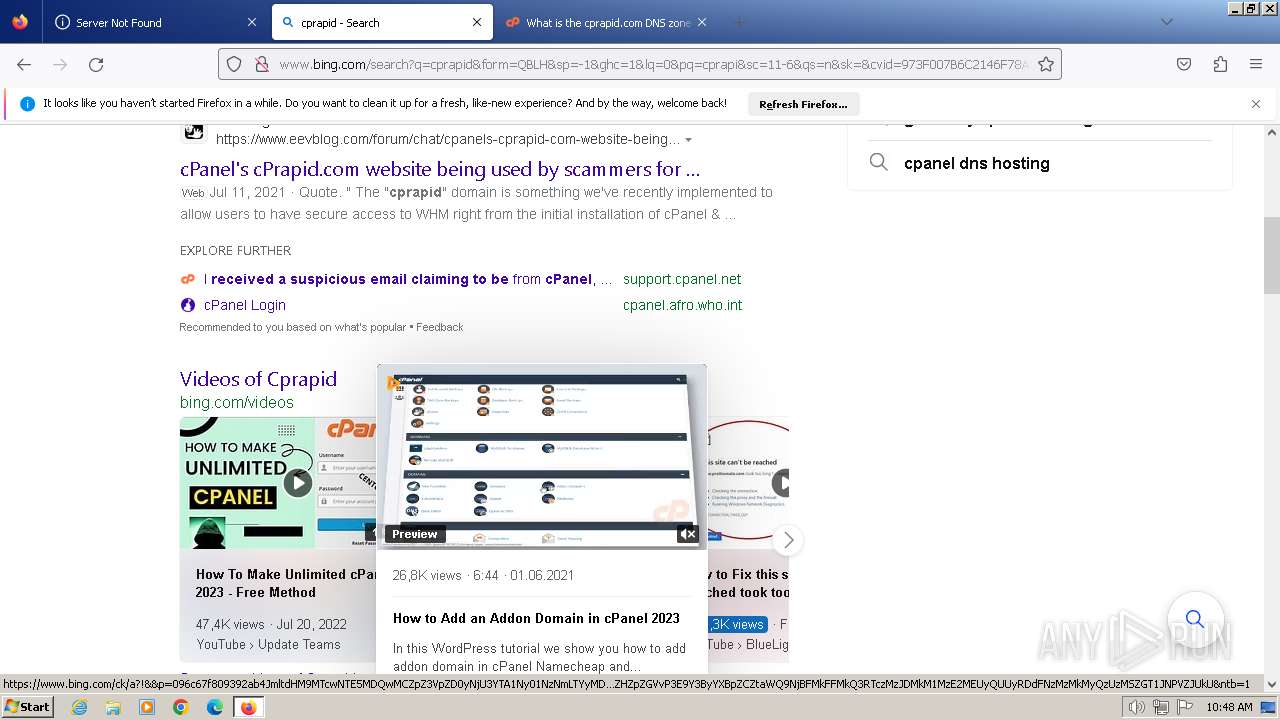
Task: Open the Firefox application menu
Action: click(x=1256, y=64)
